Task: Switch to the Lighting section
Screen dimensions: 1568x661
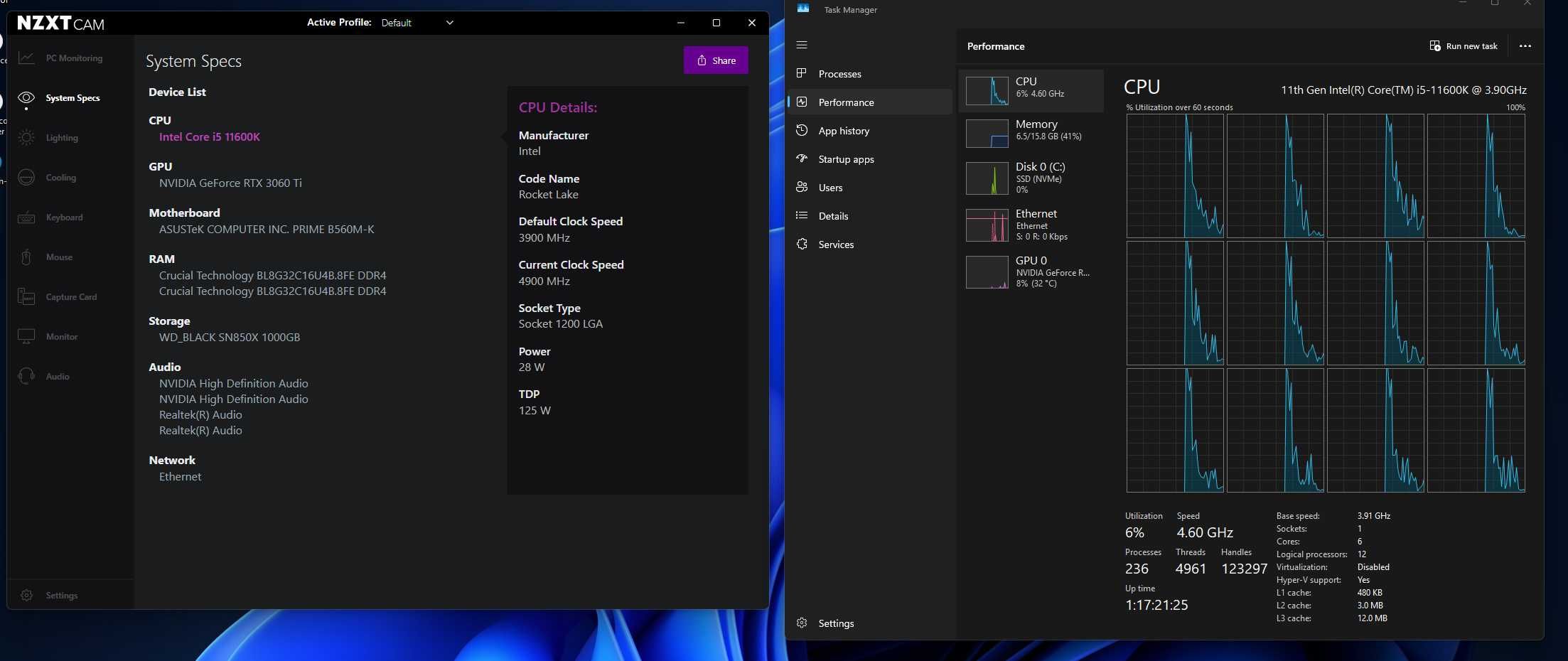Action: point(62,138)
